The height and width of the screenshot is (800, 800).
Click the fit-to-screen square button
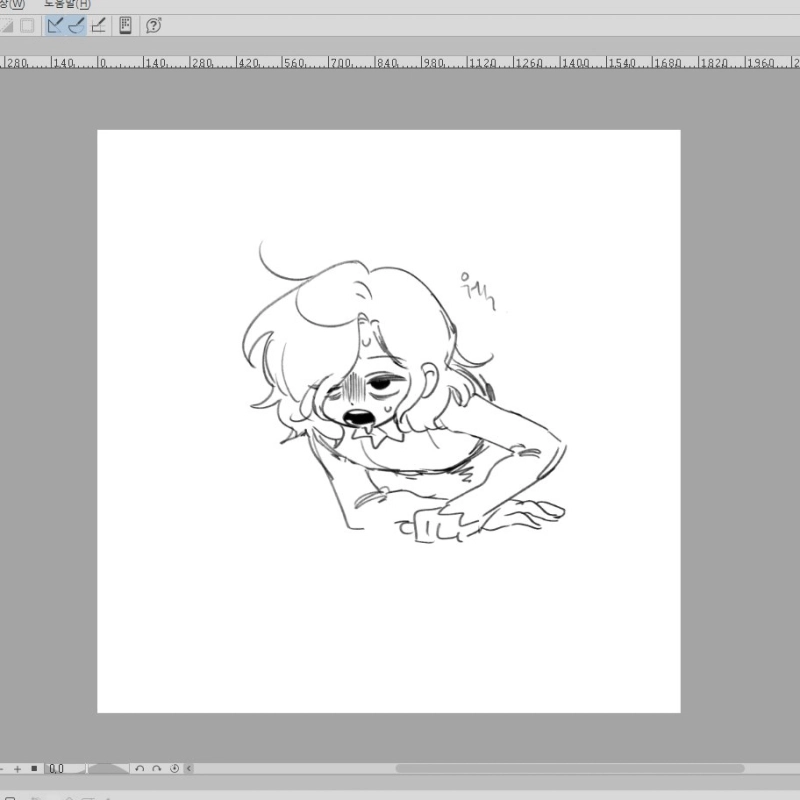click(33, 769)
